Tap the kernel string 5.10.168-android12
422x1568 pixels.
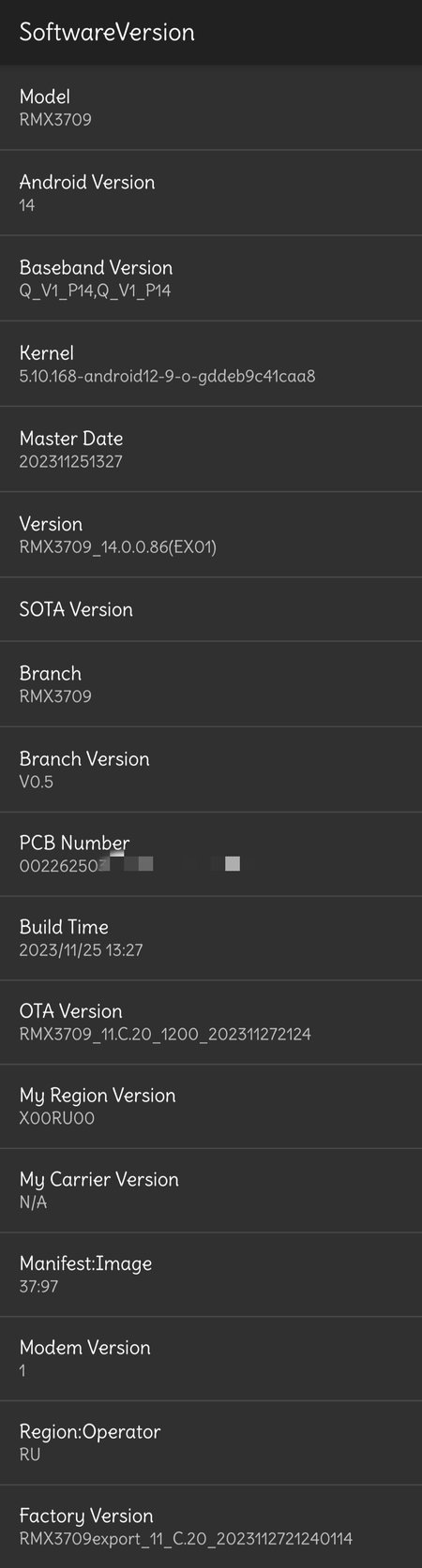tap(168, 377)
